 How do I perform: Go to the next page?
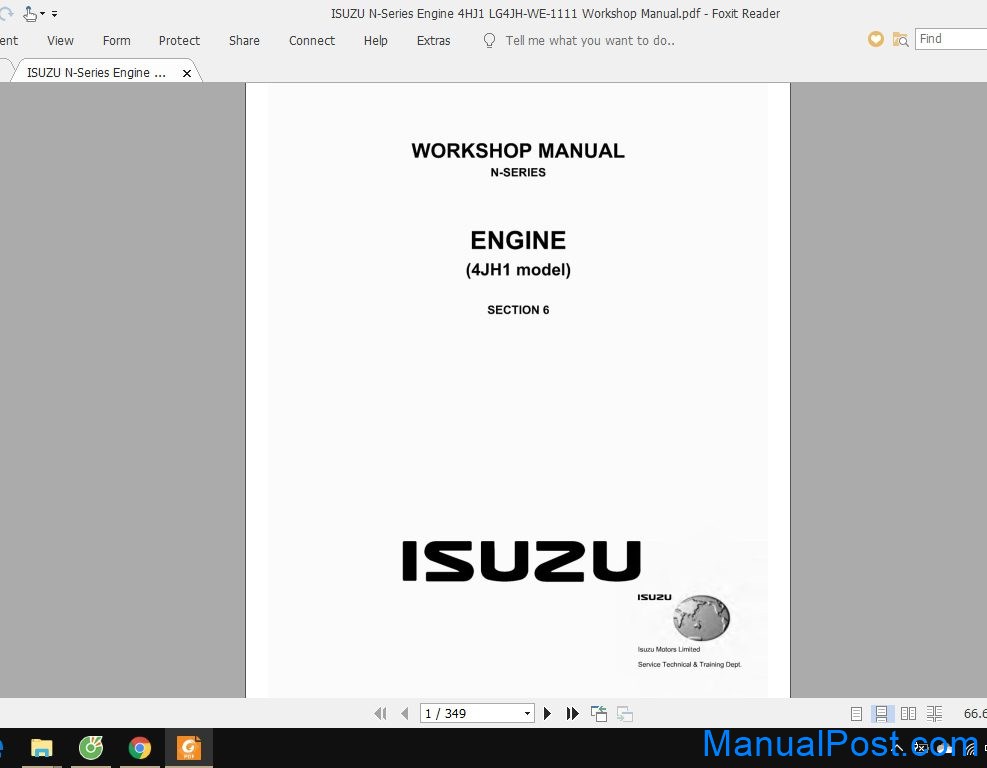(x=547, y=713)
